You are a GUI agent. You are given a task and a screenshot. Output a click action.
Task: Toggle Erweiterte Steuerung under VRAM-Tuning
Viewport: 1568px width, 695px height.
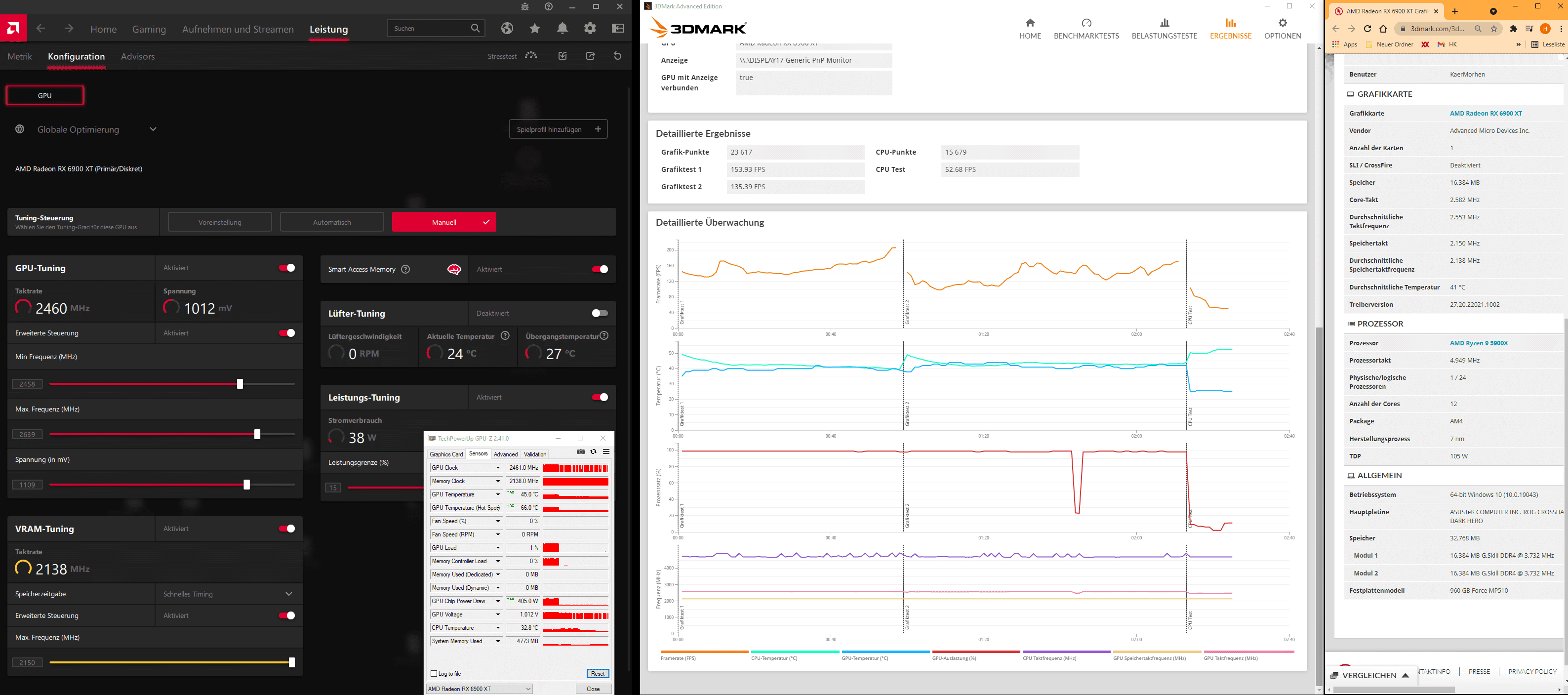coord(287,615)
